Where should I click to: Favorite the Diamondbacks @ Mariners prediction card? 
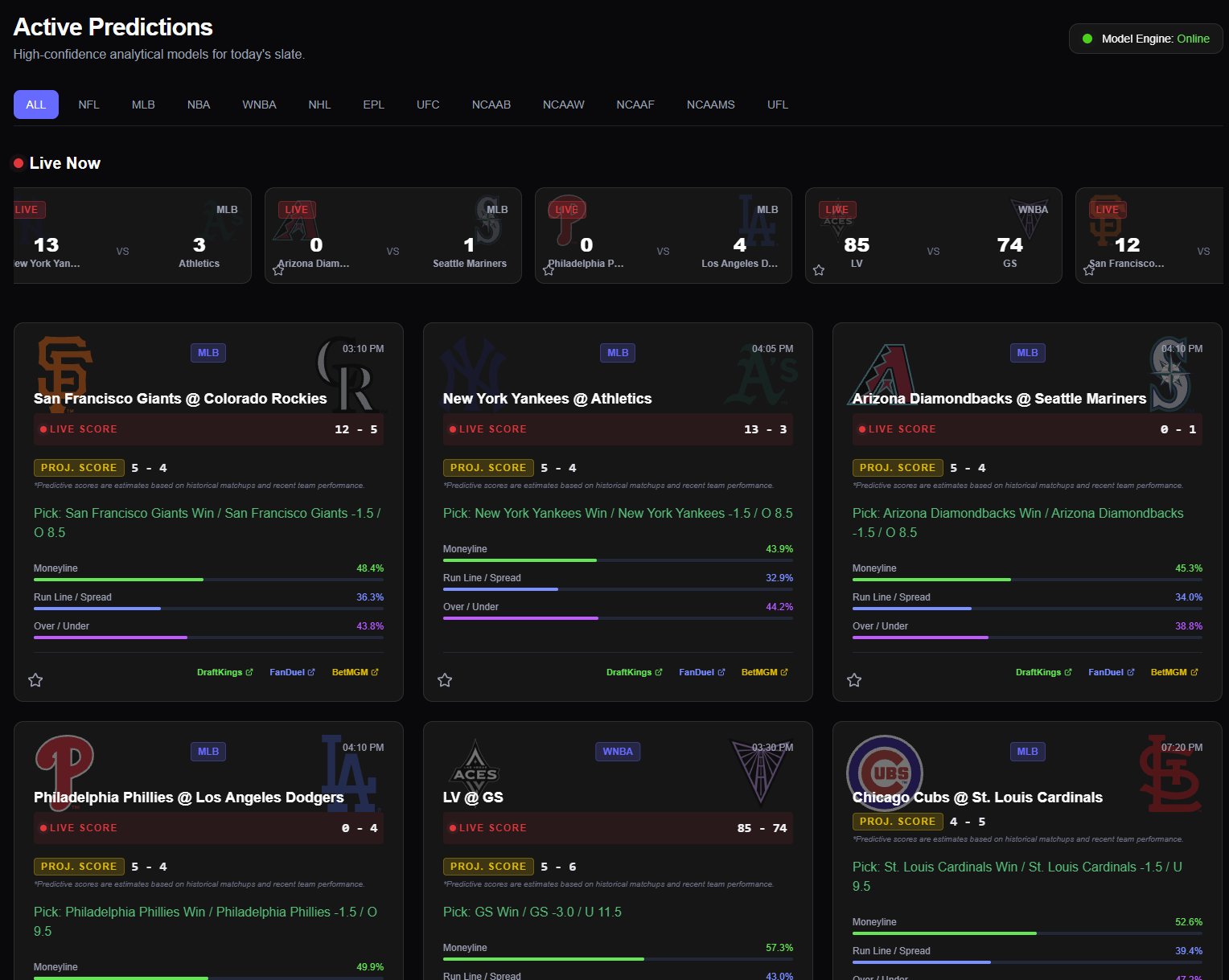point(854,680)
